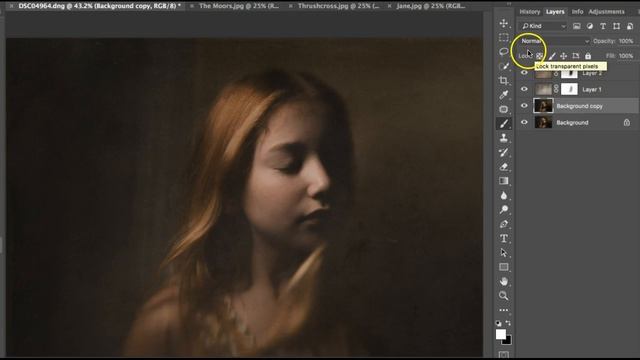Open the Normal blend mode dropdown
640x360 pixels.
(554, 41)
